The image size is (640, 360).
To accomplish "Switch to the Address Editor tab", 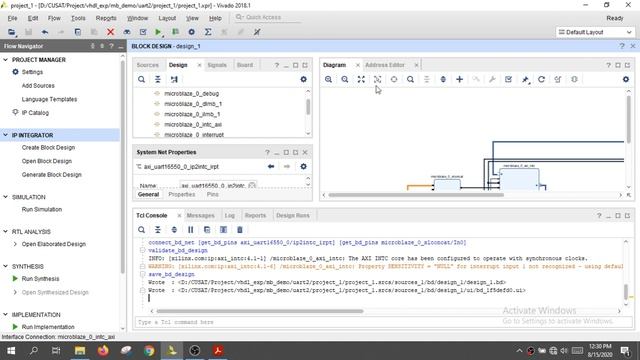I will tap(385, 65).
